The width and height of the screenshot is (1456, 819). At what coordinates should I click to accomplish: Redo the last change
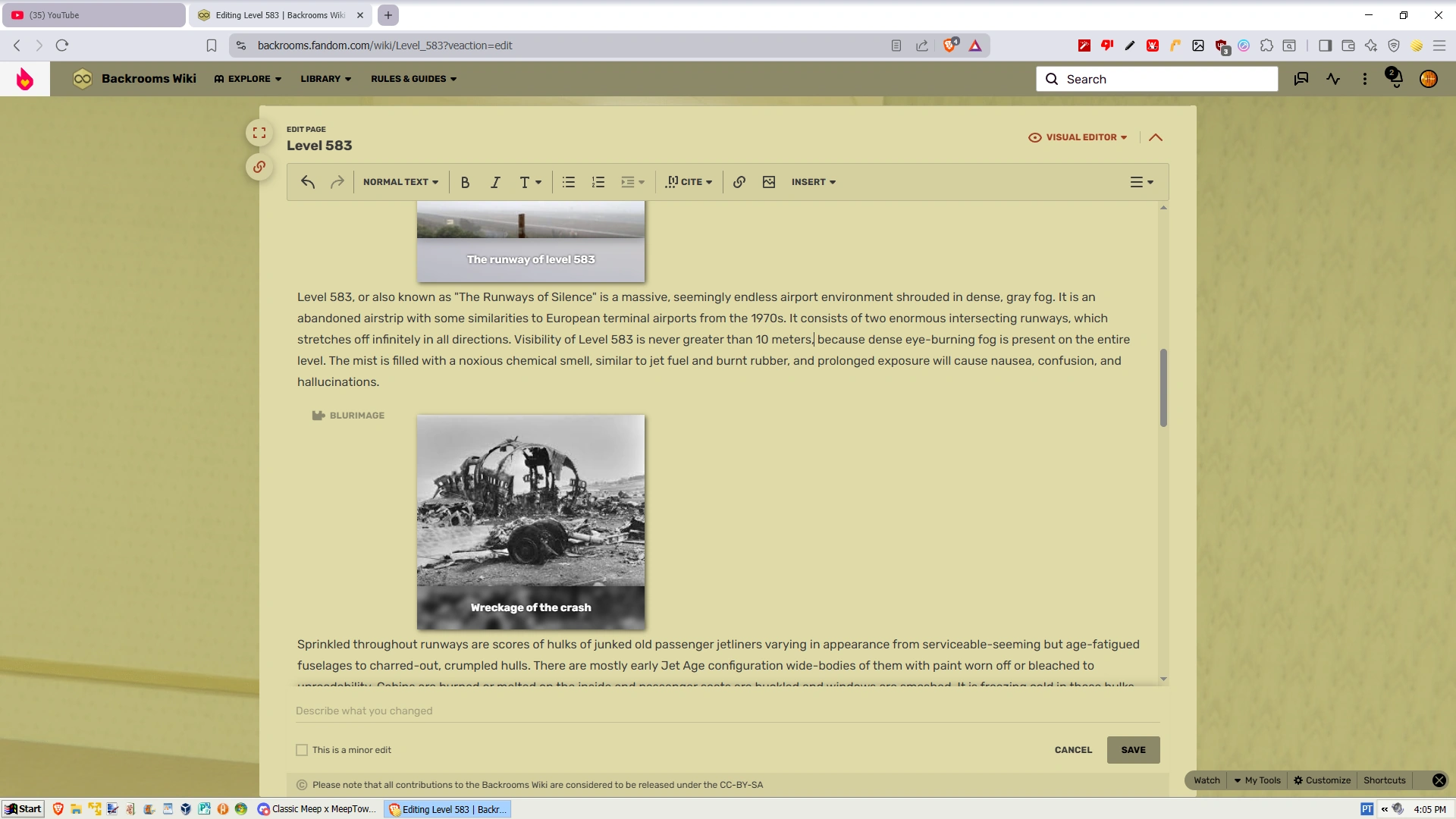point(337,182)
